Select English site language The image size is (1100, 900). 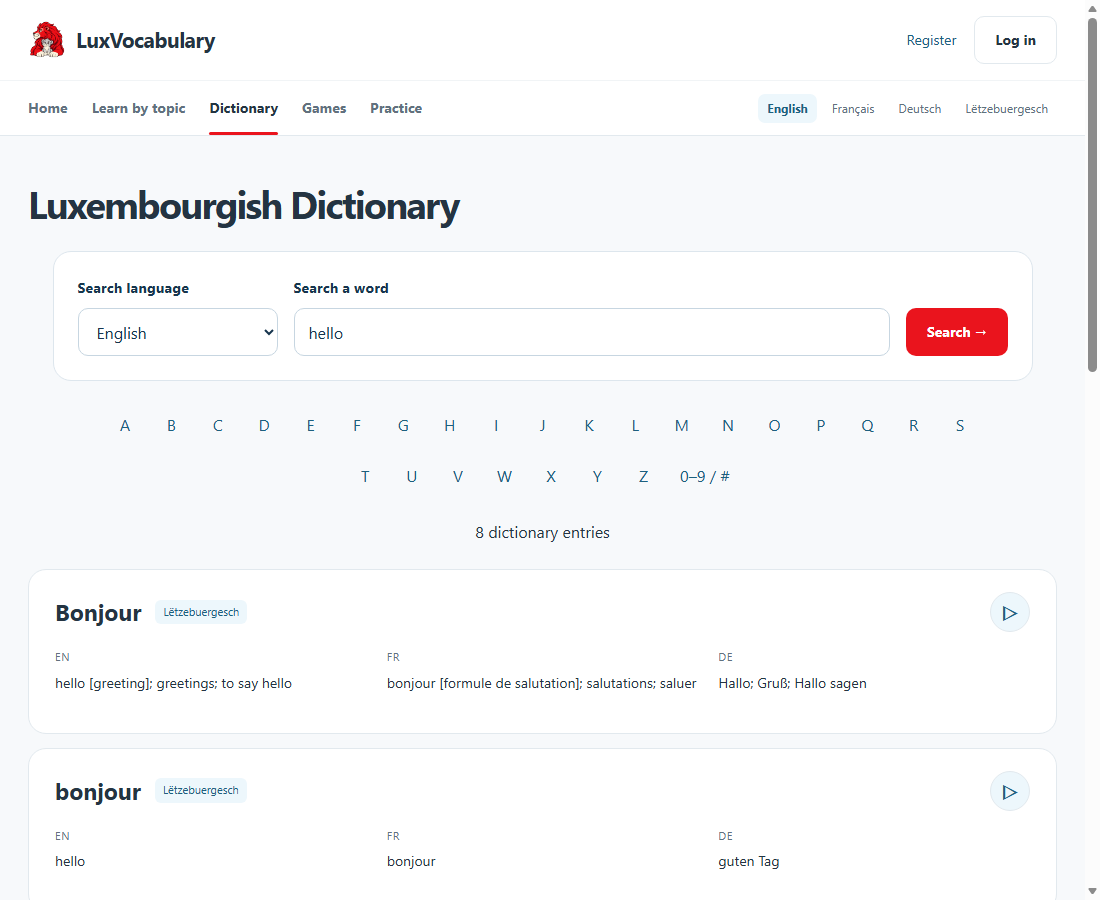[x=787, y=109]
